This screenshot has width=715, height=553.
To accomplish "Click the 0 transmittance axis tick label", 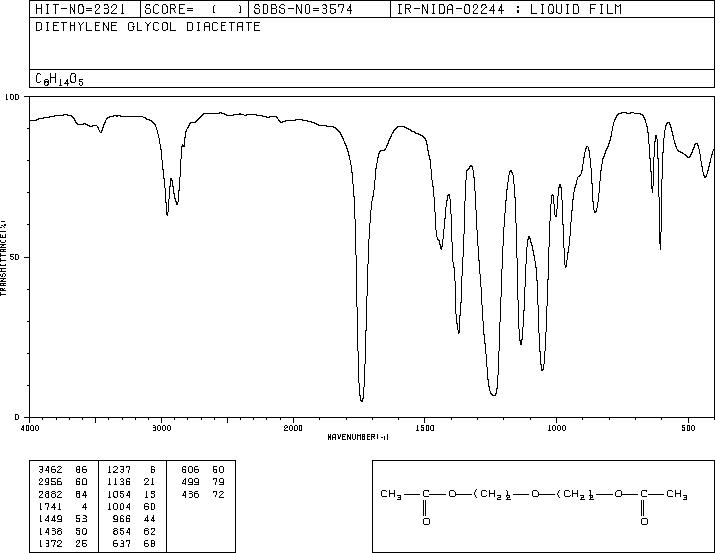I will point(17,417).
